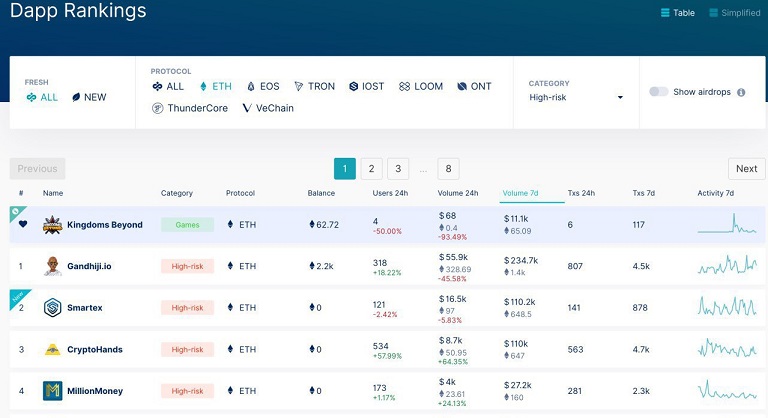Image resolution: width=768 pixels, height=418 pixels.
Task: Sort by Volume 24h column
Action: (x=458, y=193)
